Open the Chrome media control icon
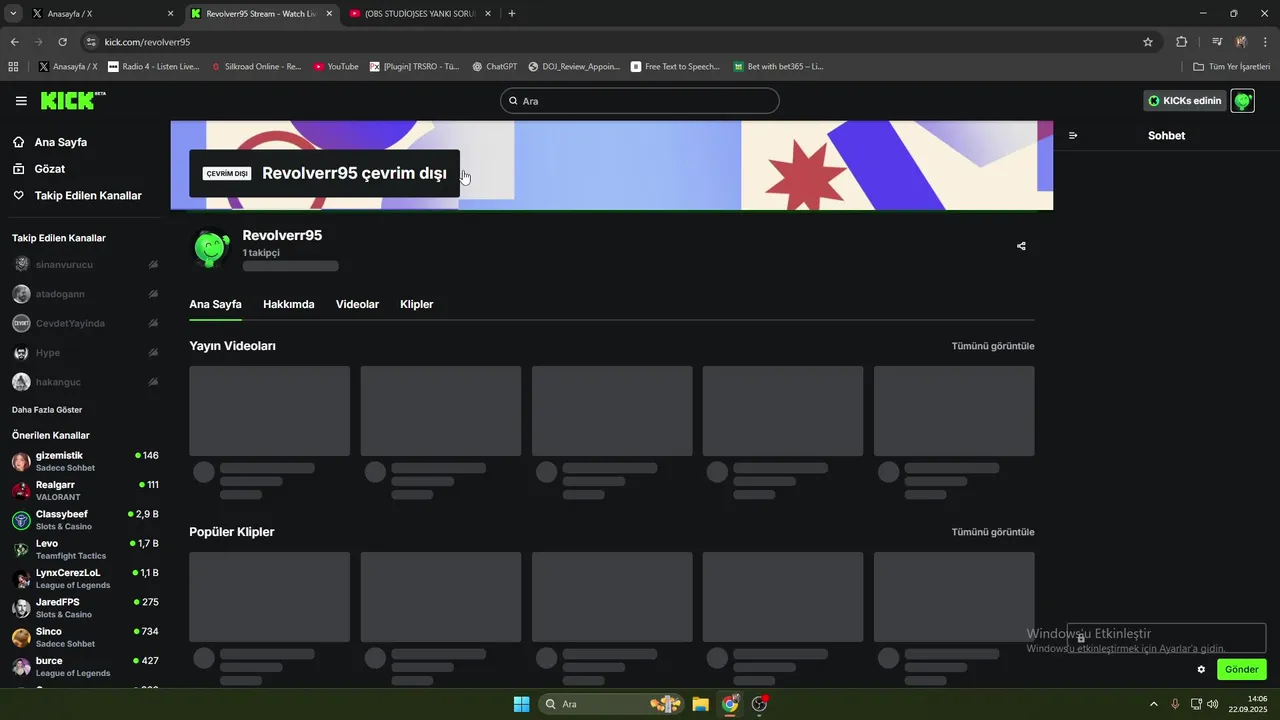Viewport: 1280px width, 720px height. 1217,42
